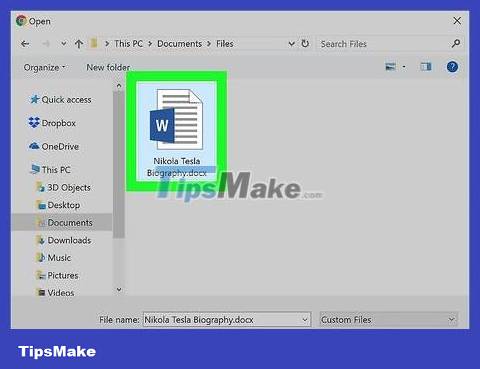Click the 3D Objects folder icon
This screenshot has width=480, height=369.
pos(40,187)
